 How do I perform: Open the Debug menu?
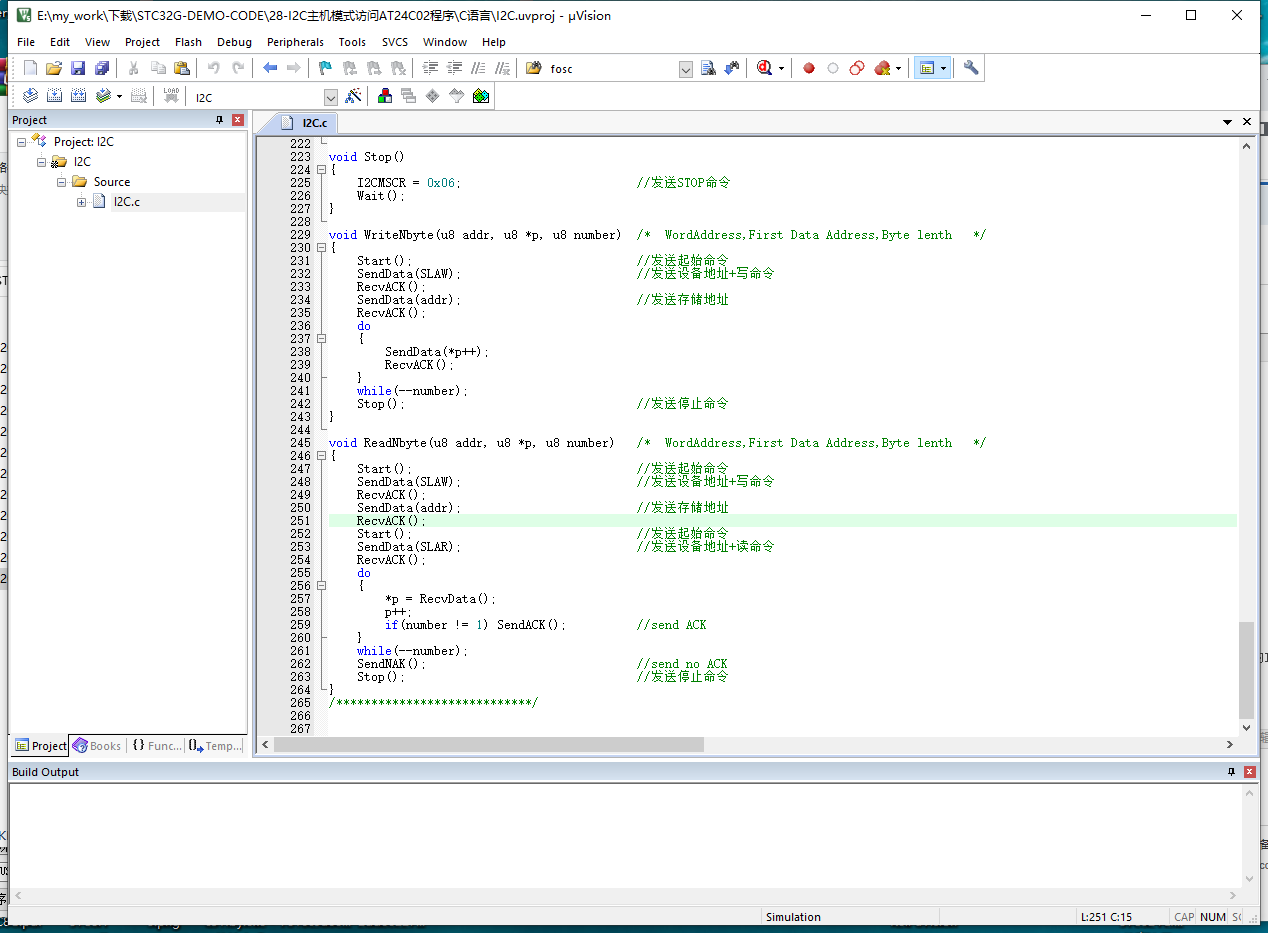tap(234, 42)
